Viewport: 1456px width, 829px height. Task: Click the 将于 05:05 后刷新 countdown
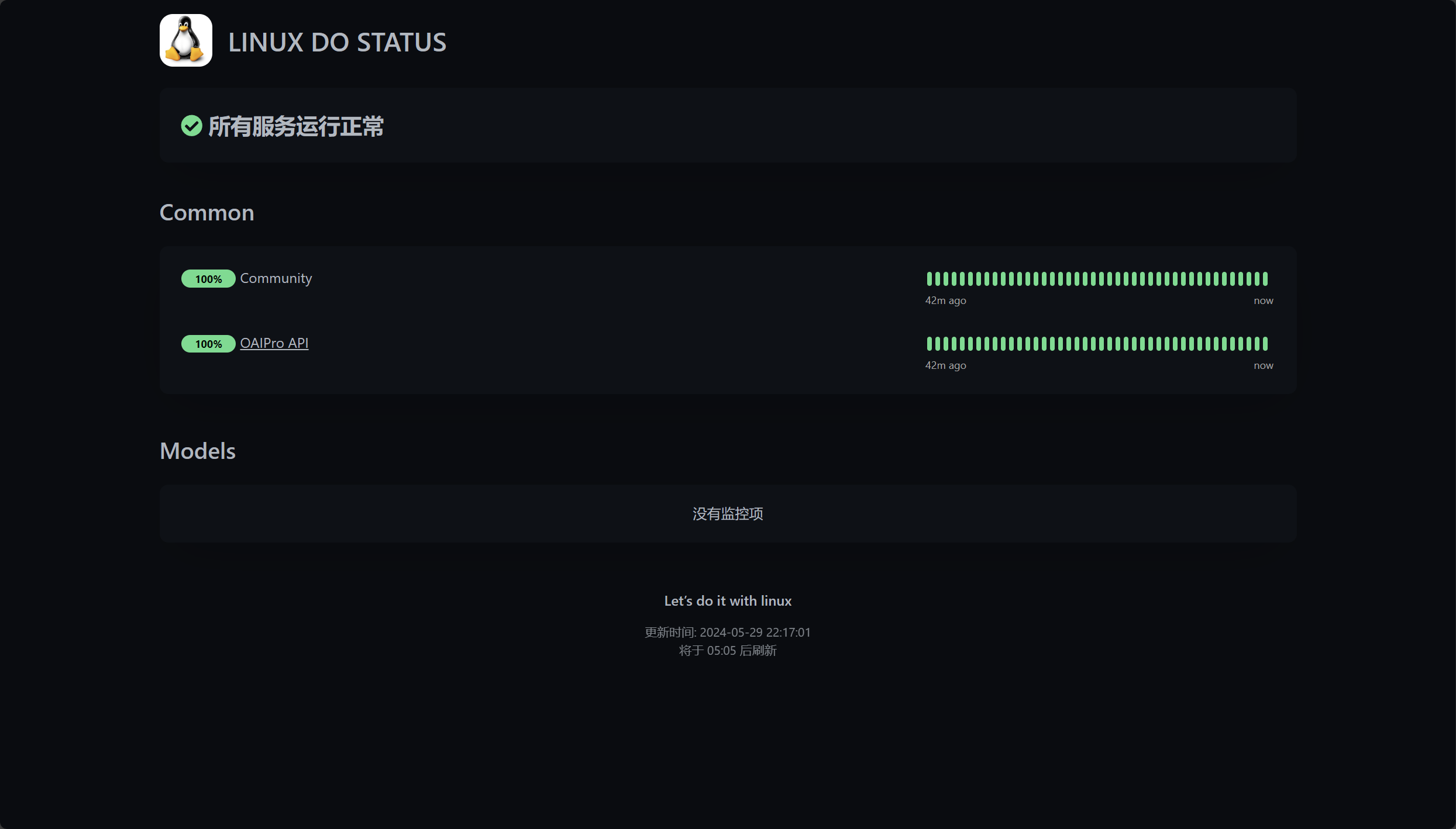click(x=728, y=651)
